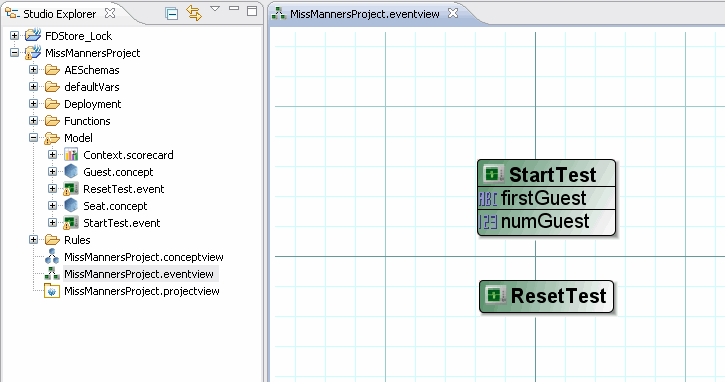
Task: Select the Studio Explorer tab
Action: pyautogui.click(x=60, y=14)
